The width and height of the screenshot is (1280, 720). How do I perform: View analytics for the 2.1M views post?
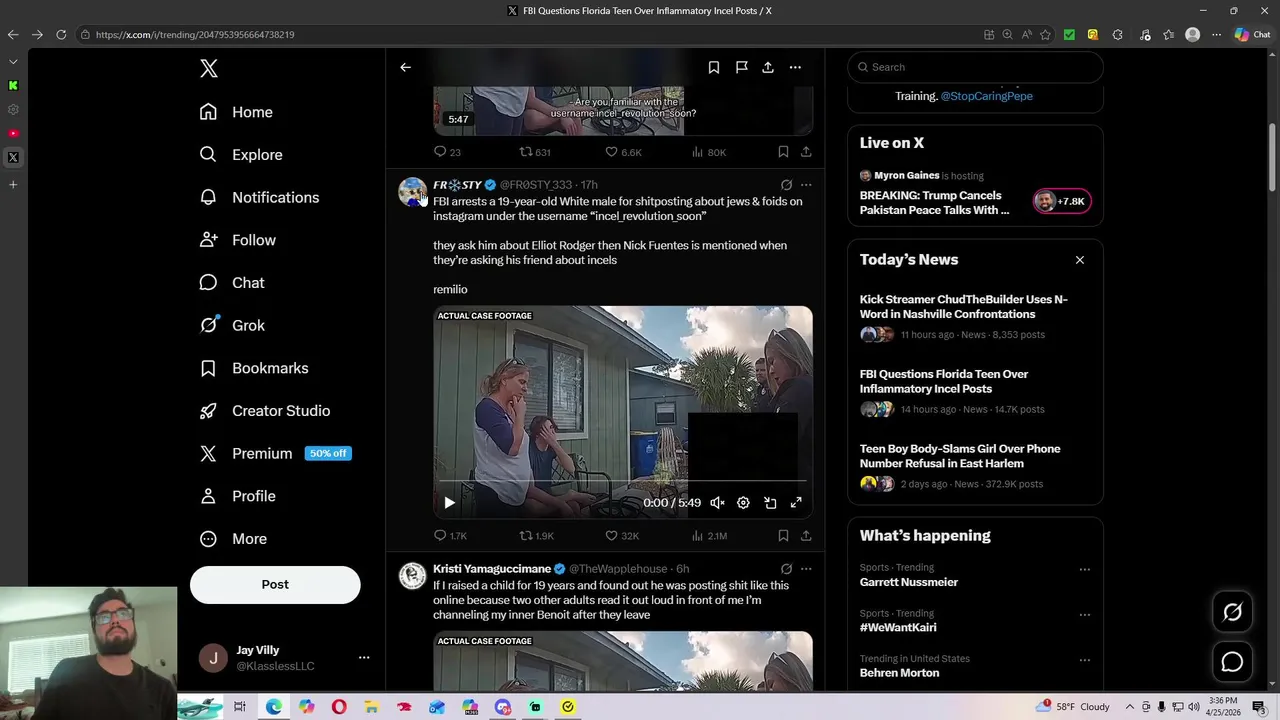tap(709, 536)
